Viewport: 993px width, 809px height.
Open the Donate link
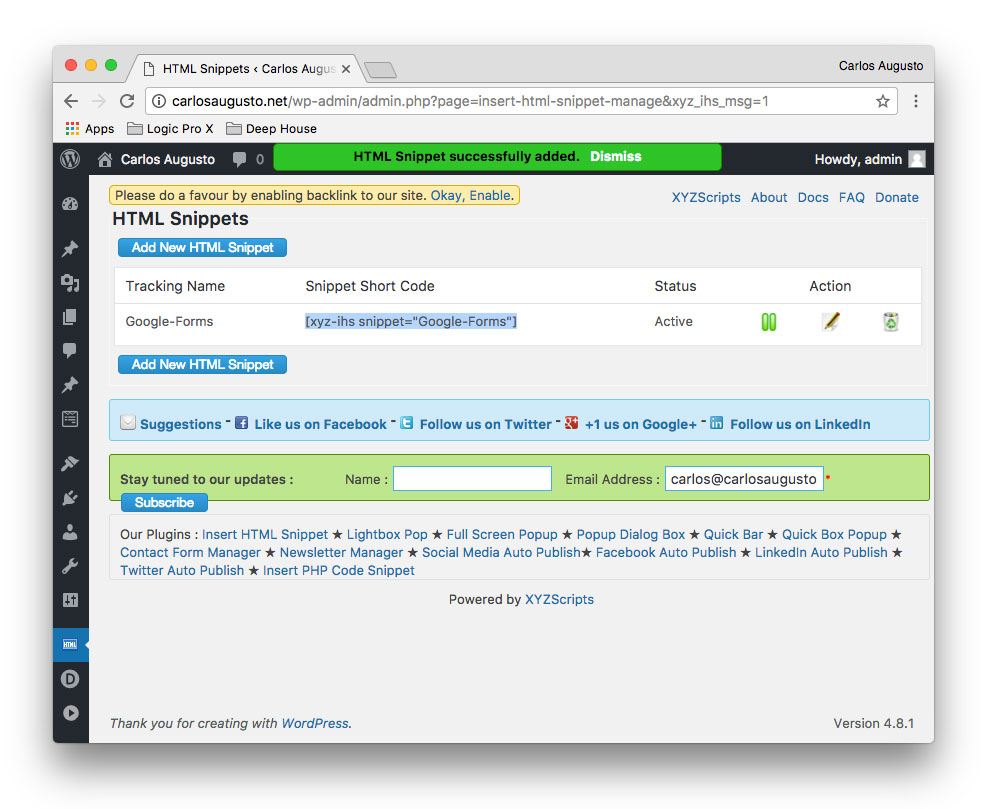pos(897,197)
